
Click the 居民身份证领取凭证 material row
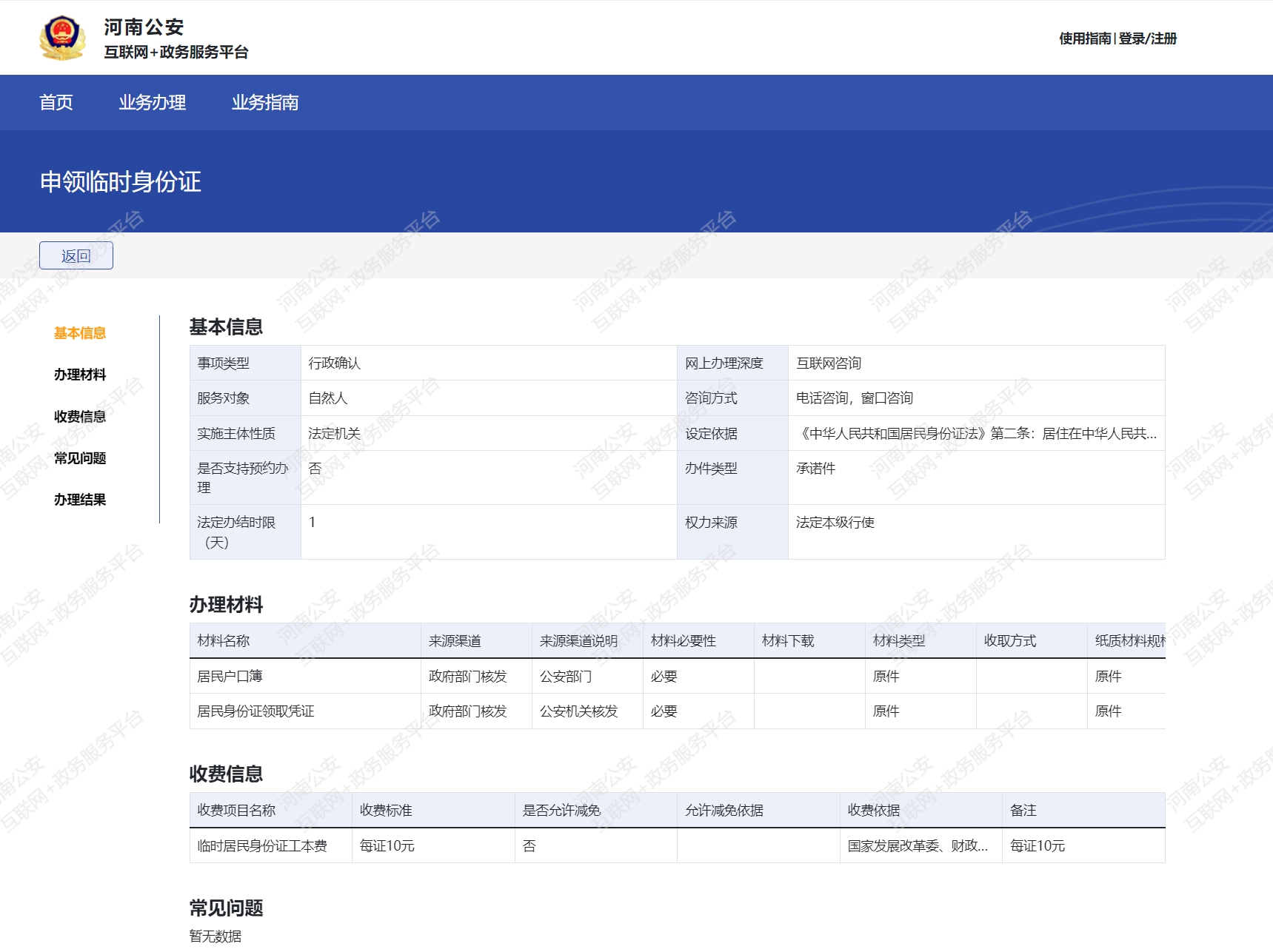255,711
